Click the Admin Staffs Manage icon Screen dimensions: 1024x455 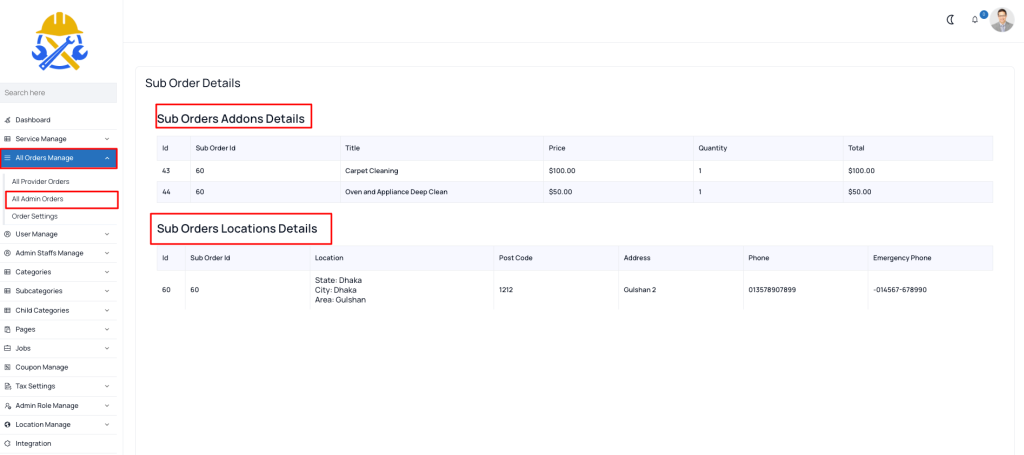click(x=7, y=253)
